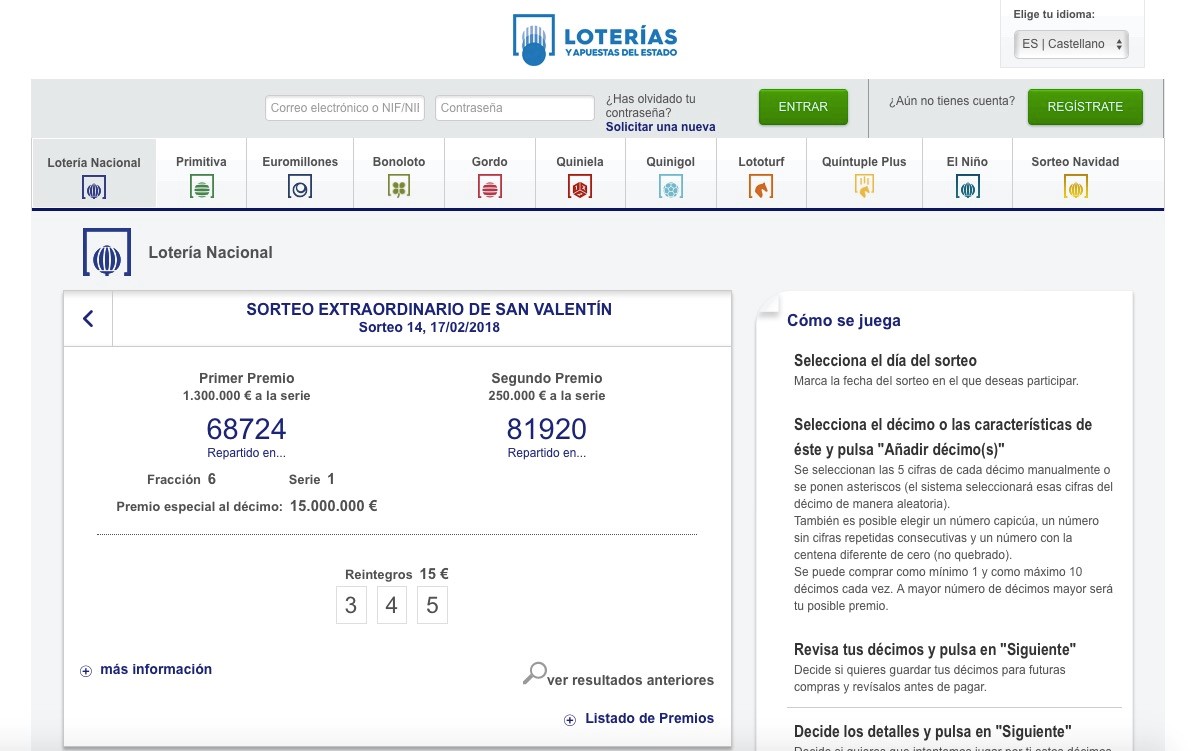Click the Quinigol soccer ball icon
This screenshot has width=1195, height=751.
click(671, 187)
